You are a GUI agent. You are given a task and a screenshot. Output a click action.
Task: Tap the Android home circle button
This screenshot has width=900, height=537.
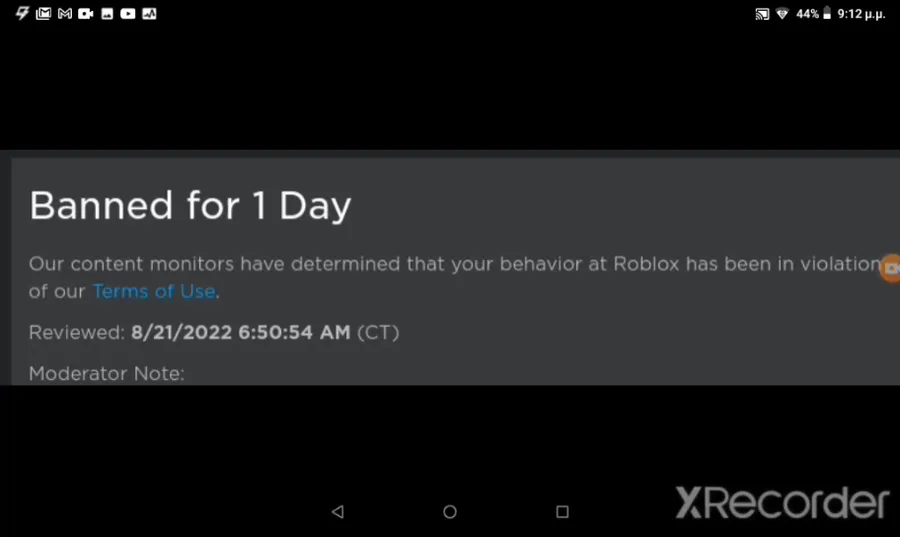click(450, 511)
